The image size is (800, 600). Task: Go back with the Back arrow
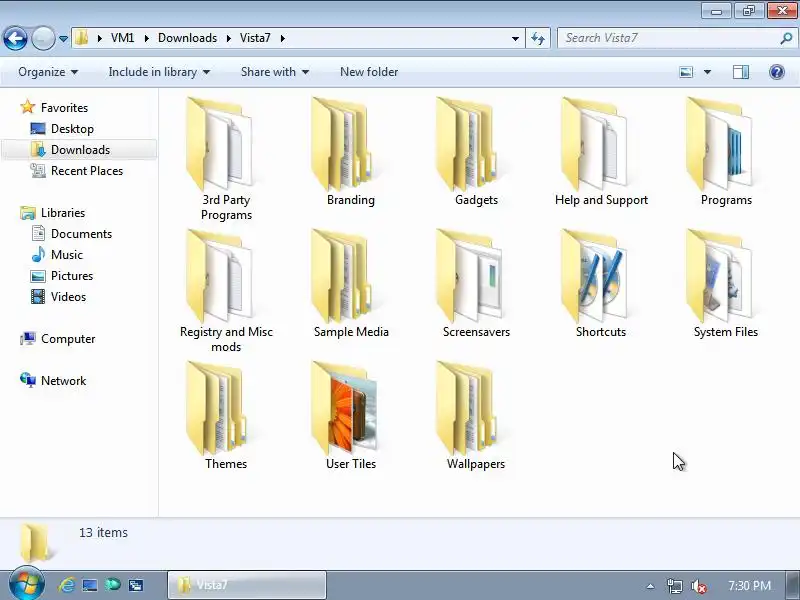pyautogui.click(x=15, y=38)
